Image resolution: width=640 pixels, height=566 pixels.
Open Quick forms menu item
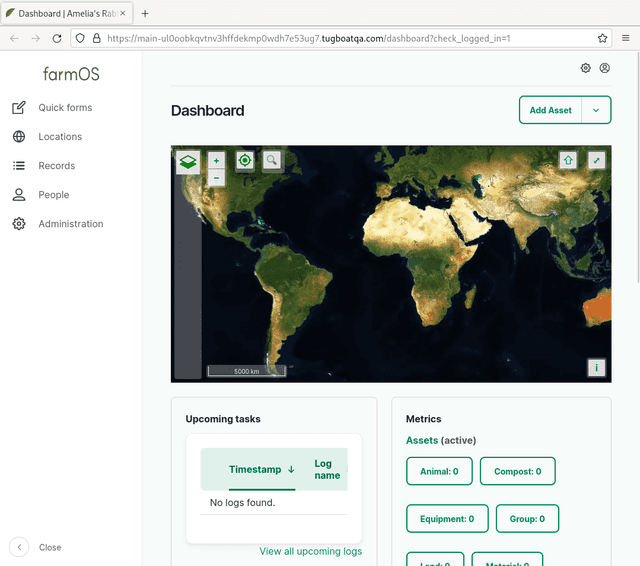65,108
